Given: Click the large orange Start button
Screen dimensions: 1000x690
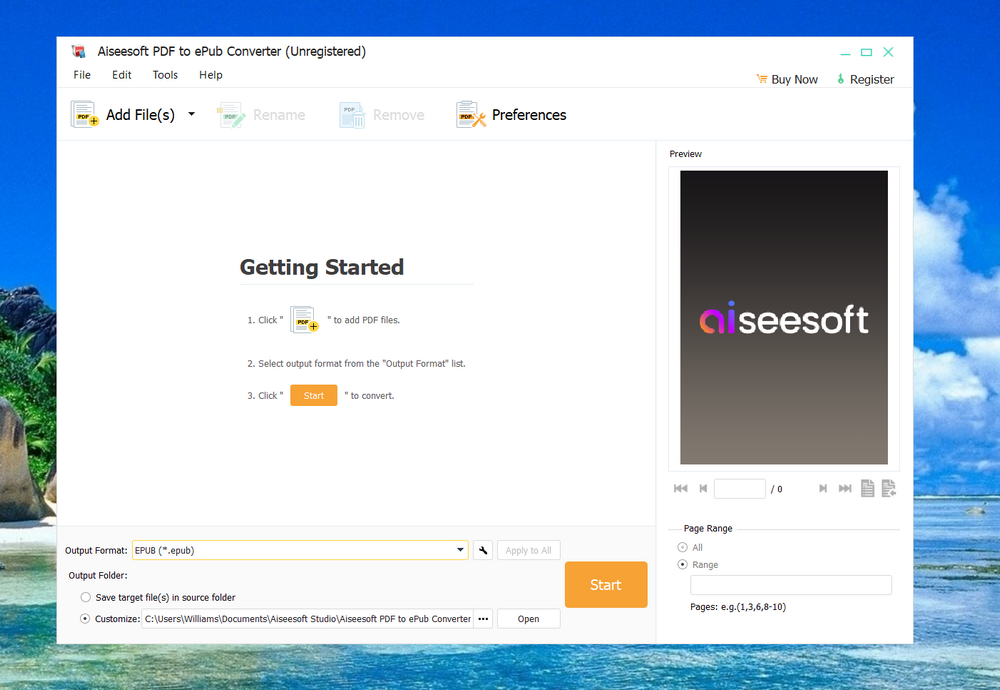Looking at the screenshot, I should (x=606, y=585).
